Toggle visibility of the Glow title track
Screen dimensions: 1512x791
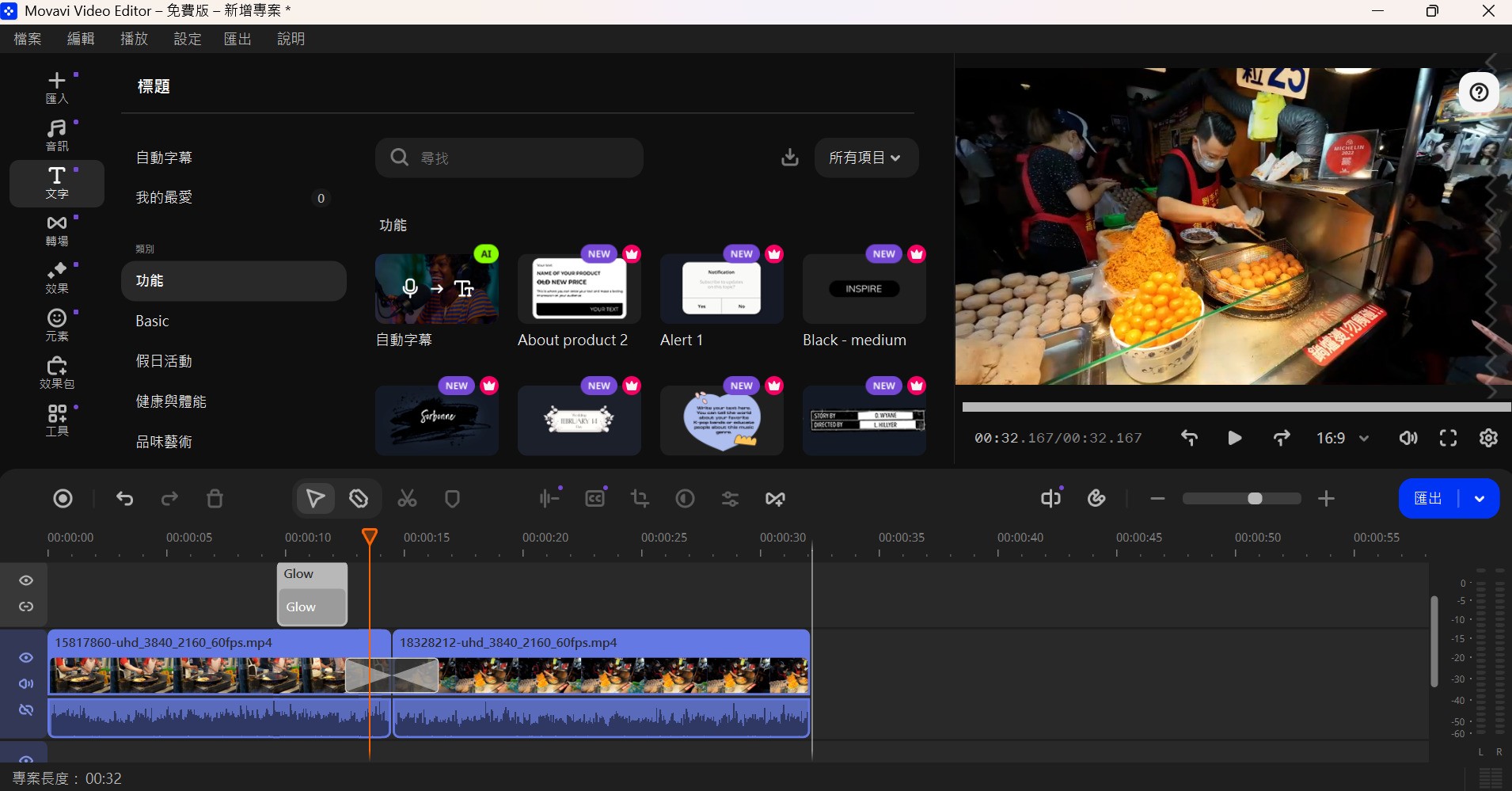coord(26,580)
